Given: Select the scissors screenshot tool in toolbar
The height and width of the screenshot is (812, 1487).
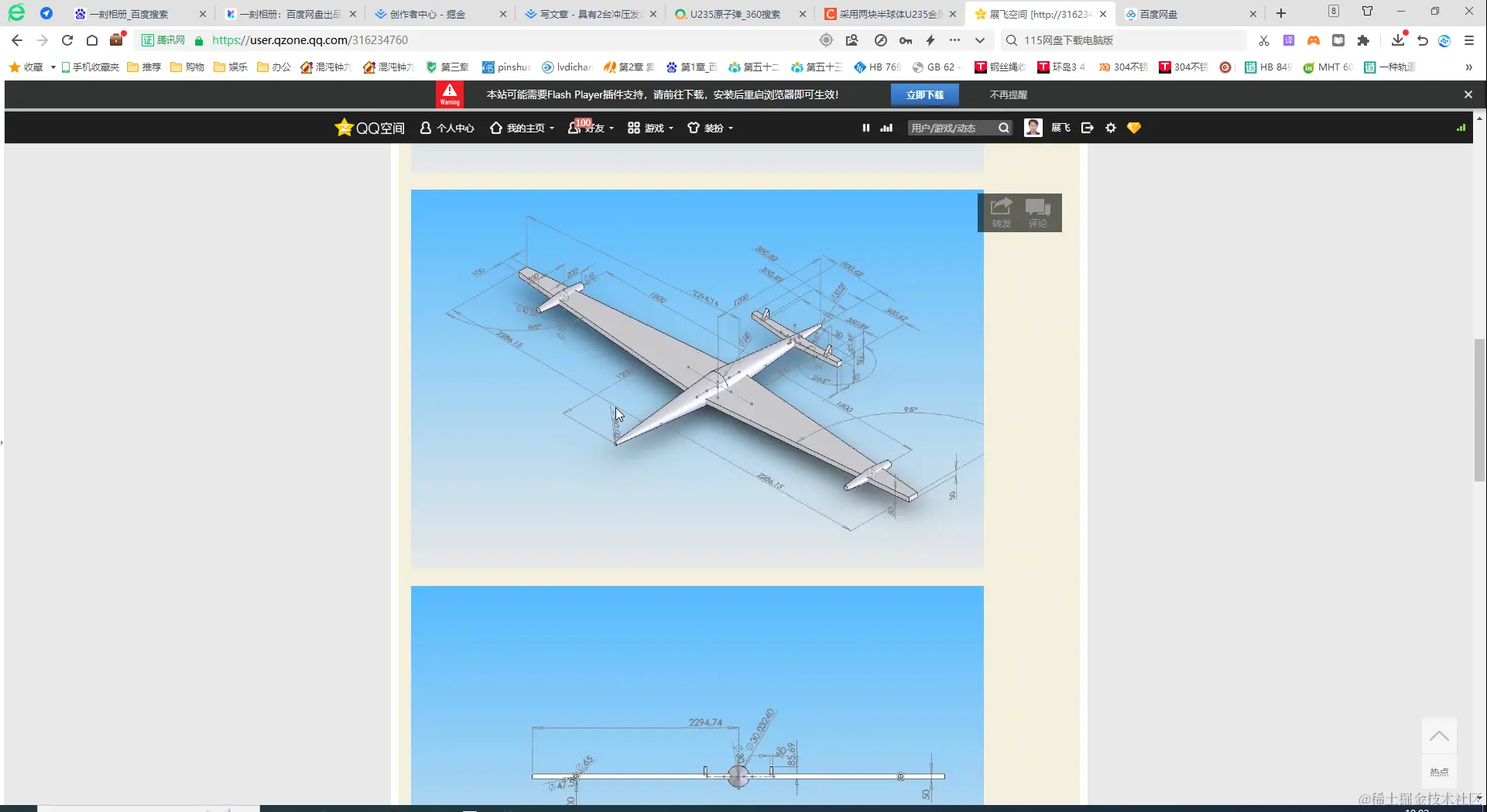Looking at the screenshot, I should (x=1263, y=40).
